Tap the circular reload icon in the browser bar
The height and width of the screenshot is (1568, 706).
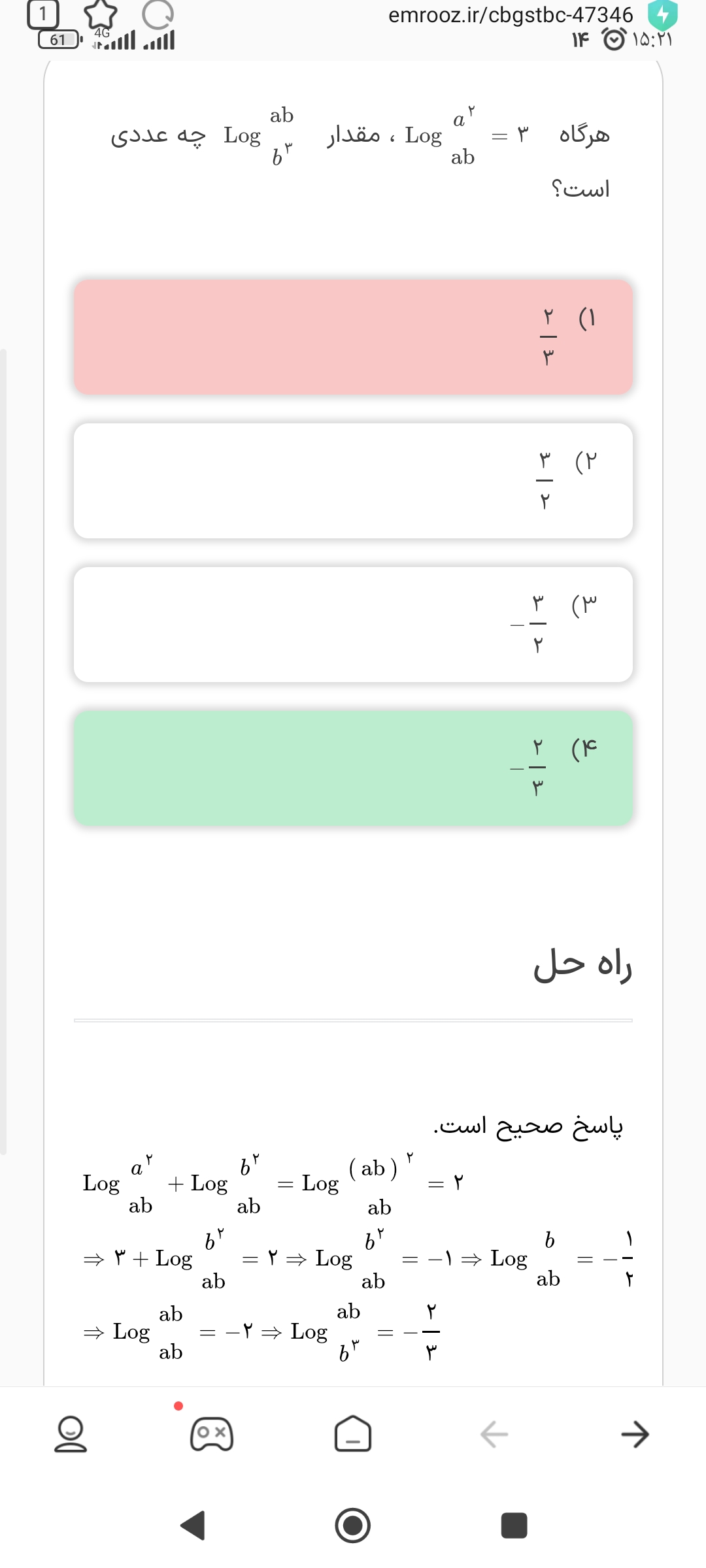[158, 14]
